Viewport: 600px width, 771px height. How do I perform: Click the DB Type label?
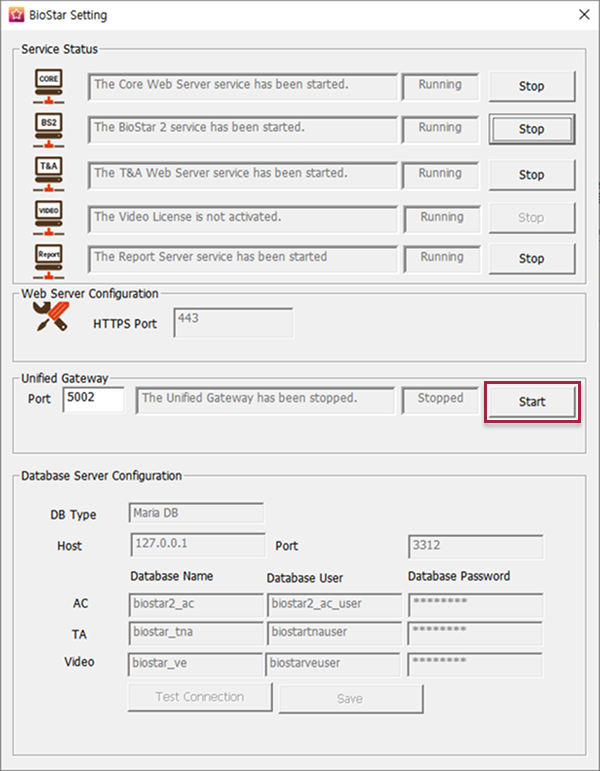(73, 515)
